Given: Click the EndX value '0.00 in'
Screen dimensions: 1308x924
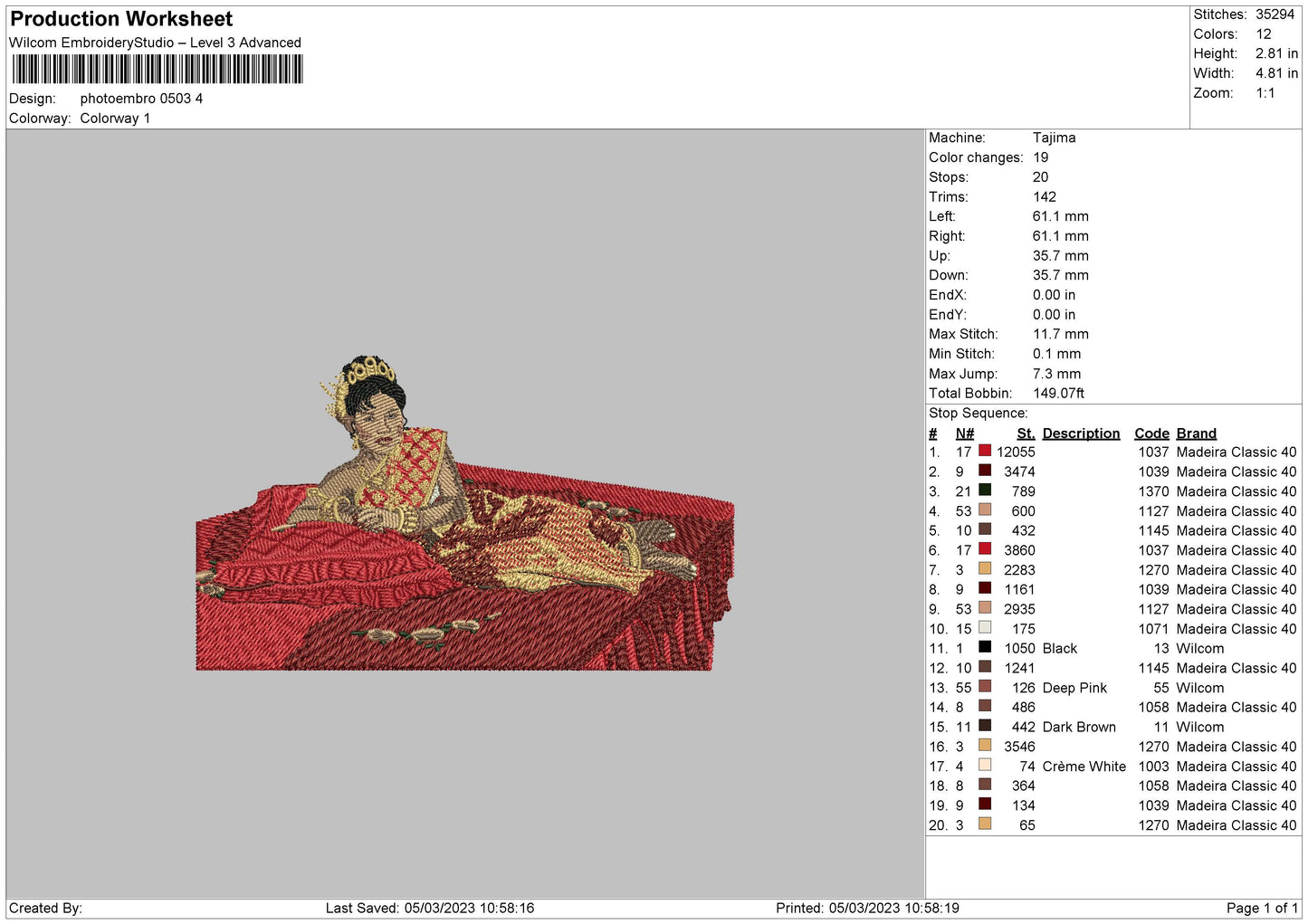Looking at the screenshot, I should 1055,295.
